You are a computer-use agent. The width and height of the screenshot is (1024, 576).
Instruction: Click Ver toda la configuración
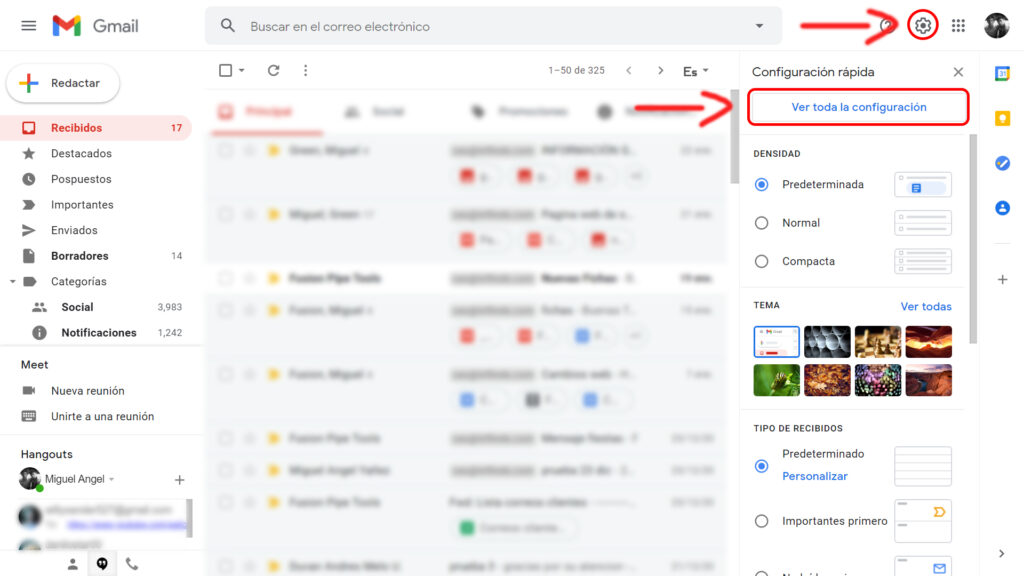(x=858, y=107)
